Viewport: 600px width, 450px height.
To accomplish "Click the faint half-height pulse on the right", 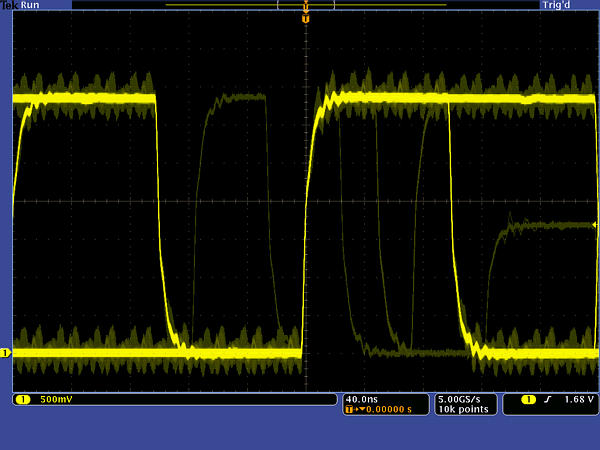I will [540, 226].
